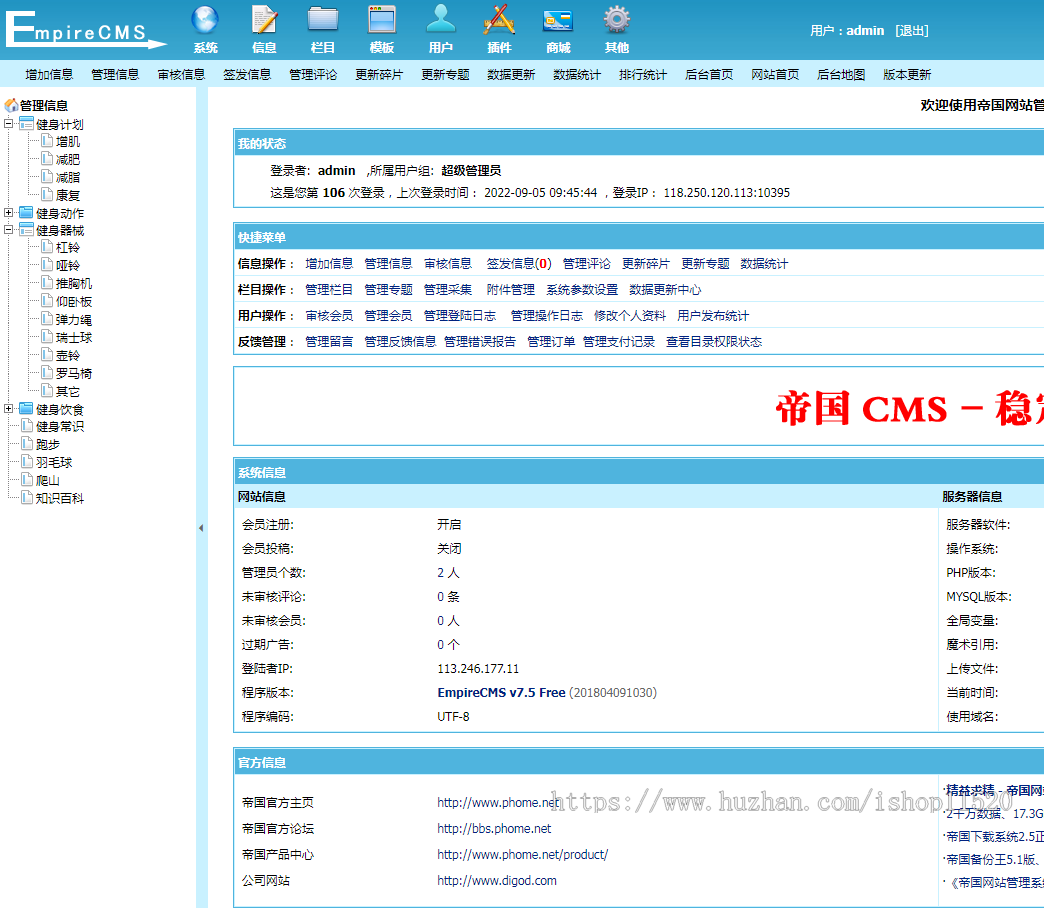Open the 其他 gear icon
Viewport: 1044px width, 908px height.
(617, 20)
